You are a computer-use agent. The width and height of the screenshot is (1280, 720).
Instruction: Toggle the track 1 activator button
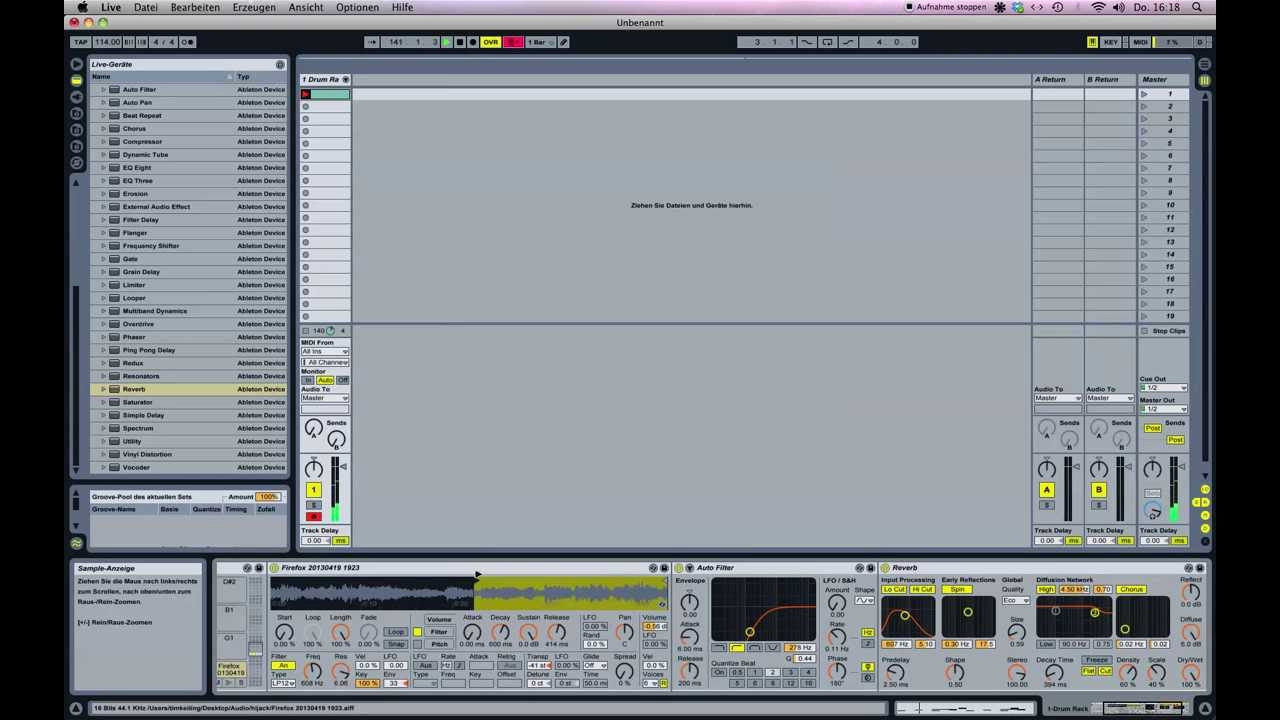(313, 490)
